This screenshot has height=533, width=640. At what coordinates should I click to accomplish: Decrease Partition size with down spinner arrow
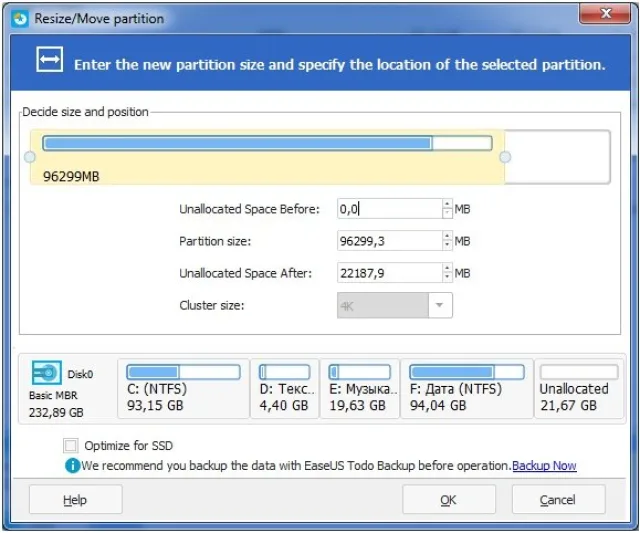pyautogui.click(x=447, y=245)
